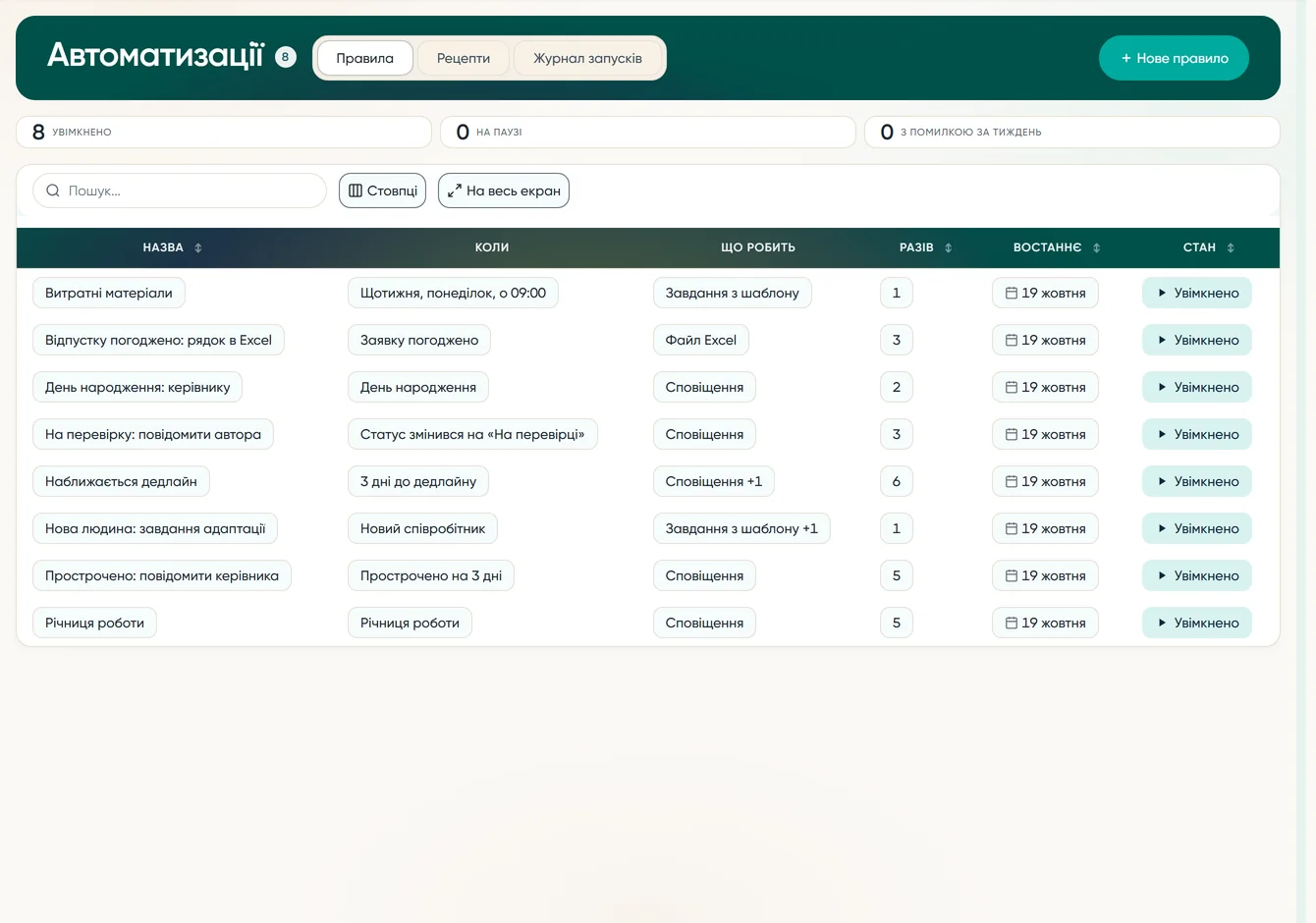The width and height of the screenshot is (1316, 923).
Task: Click the calendar icon in the Витратні матеріали row
Action: coord(1011,293)
